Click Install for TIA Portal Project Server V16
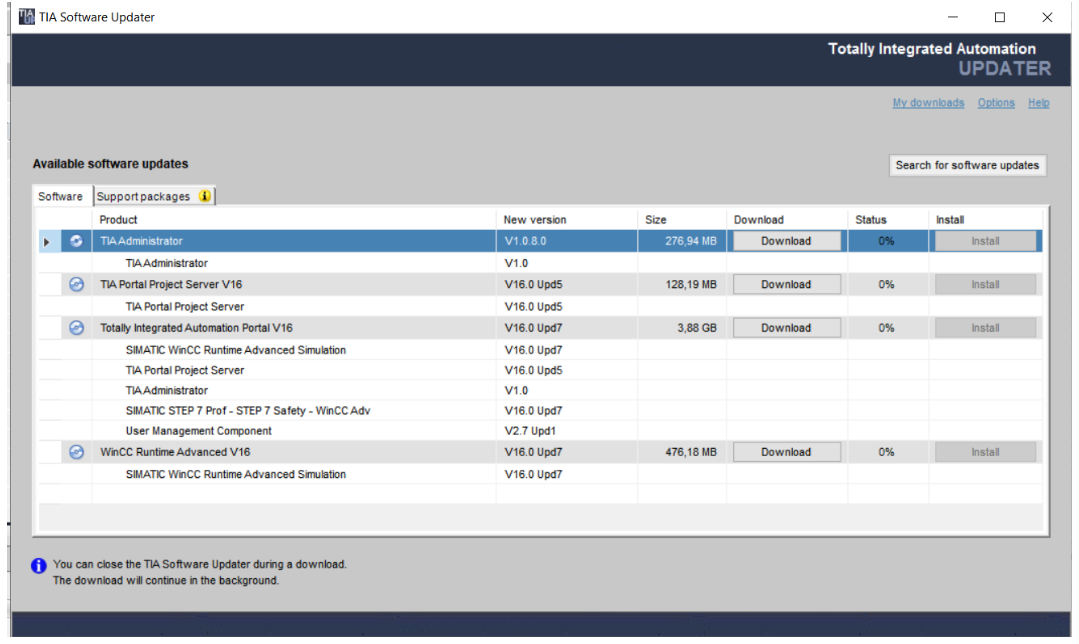Viewport: 1079px width, 644px height. [x=985, y=284]
